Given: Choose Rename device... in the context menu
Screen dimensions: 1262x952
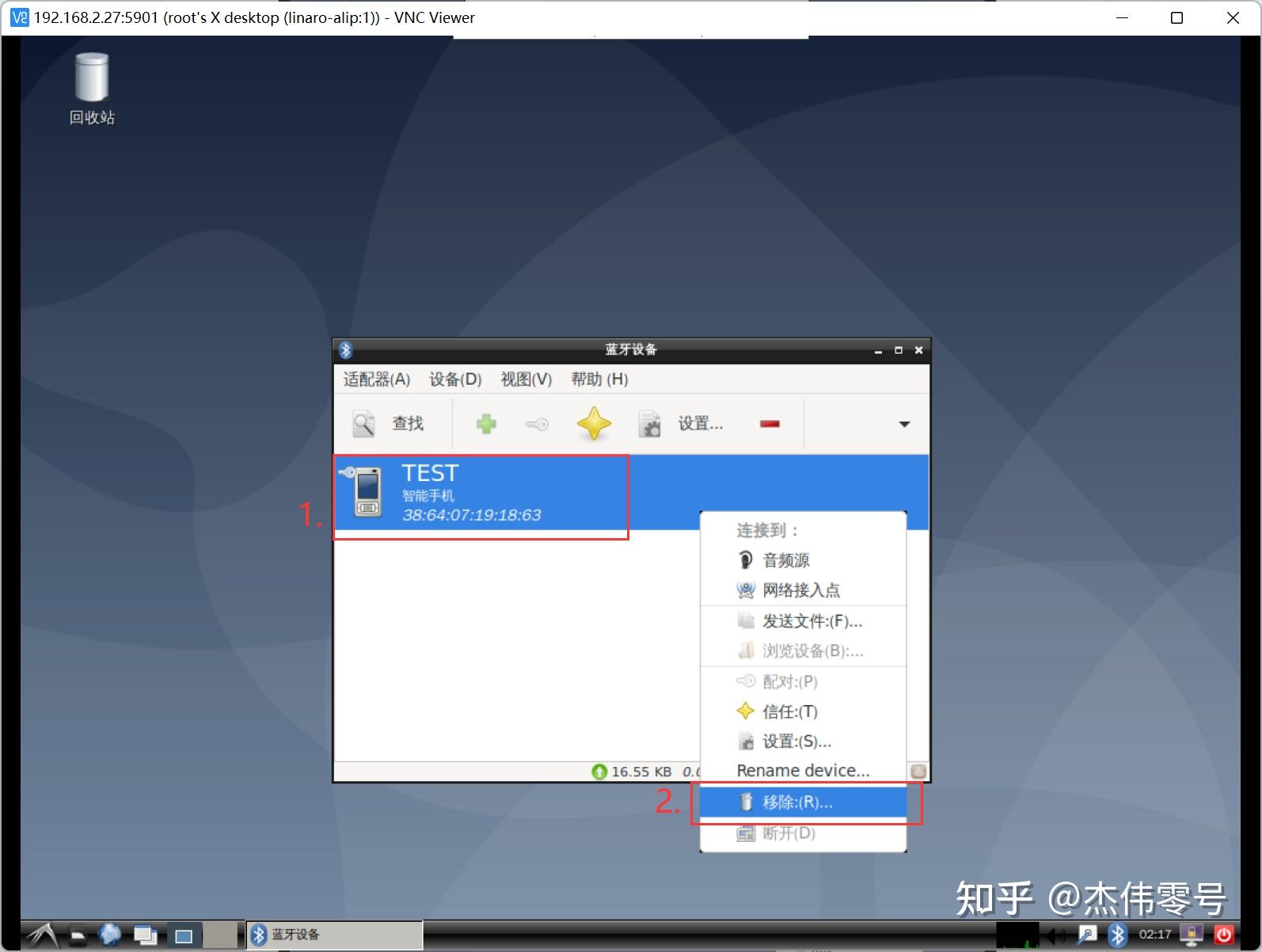Looking at the screenshot, I should 803,771.
